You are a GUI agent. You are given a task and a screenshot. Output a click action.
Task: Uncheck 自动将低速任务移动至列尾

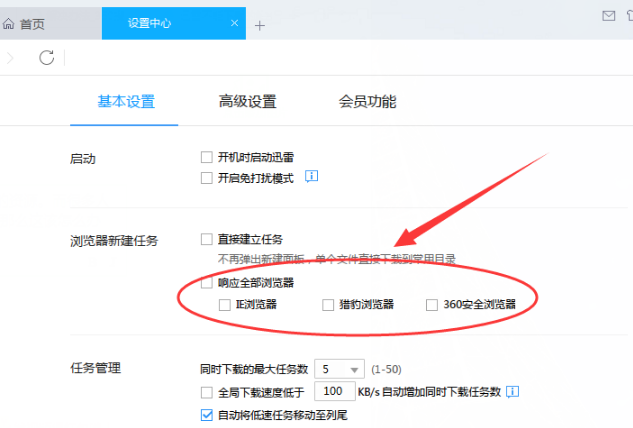click(207, 414)
